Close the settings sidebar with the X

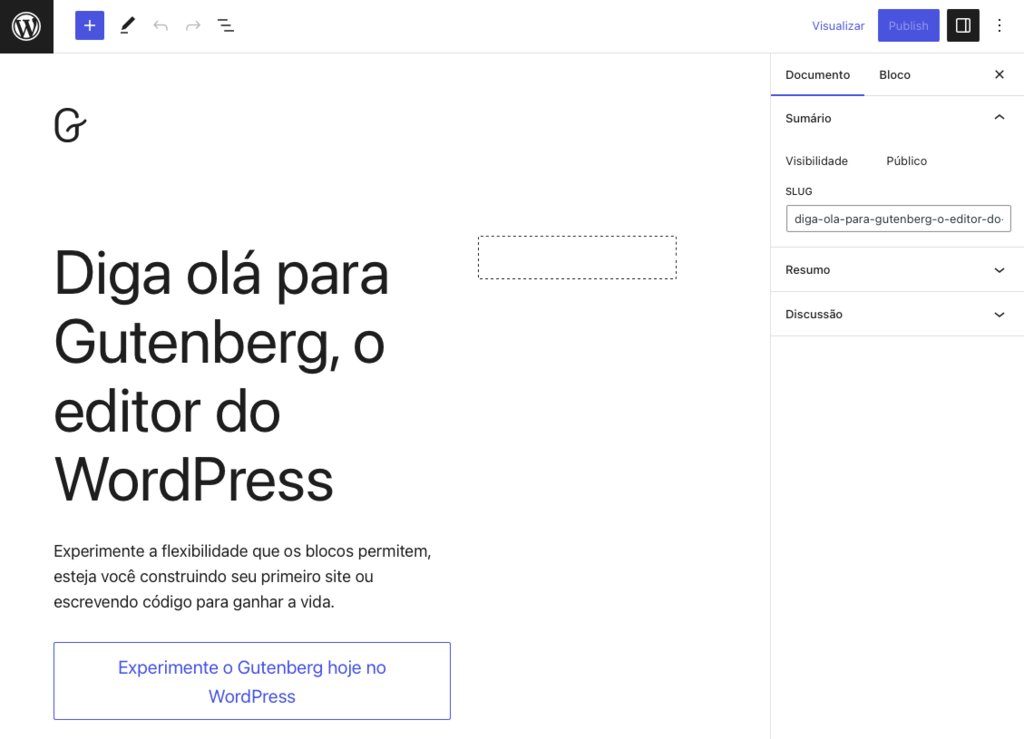(x=998, y=74)
